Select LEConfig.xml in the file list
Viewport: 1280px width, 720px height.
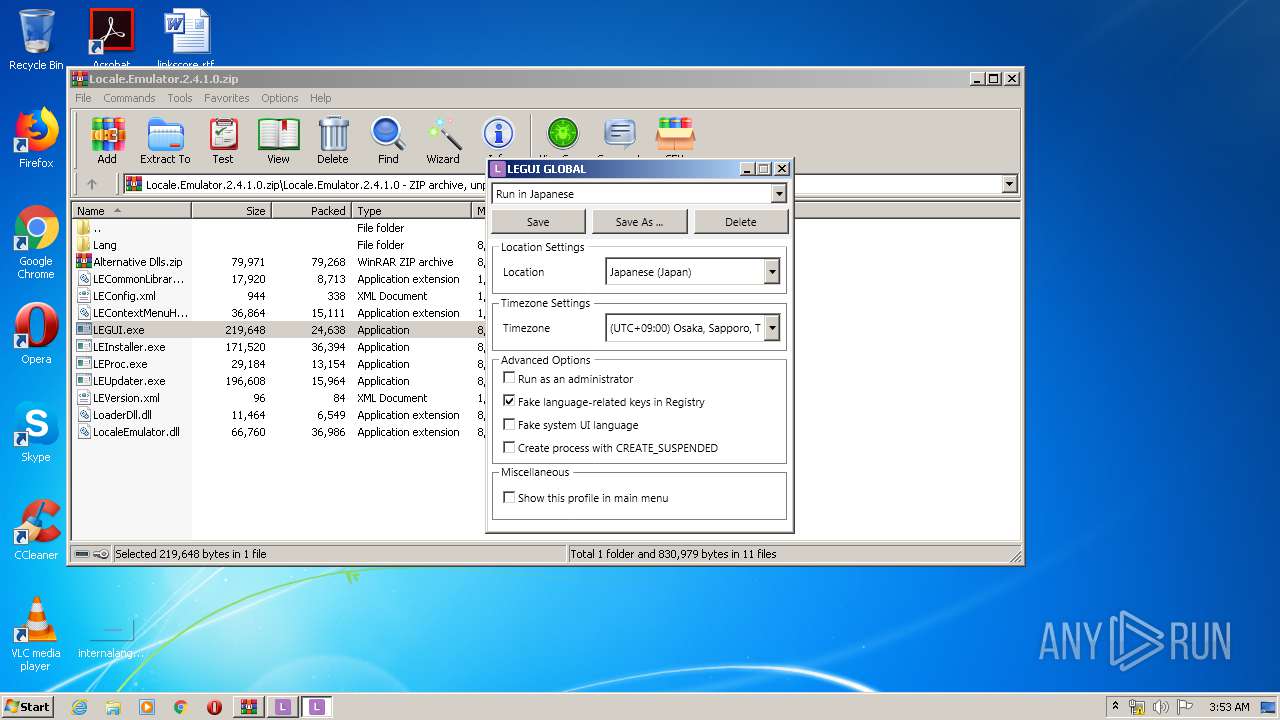(279, 296)
